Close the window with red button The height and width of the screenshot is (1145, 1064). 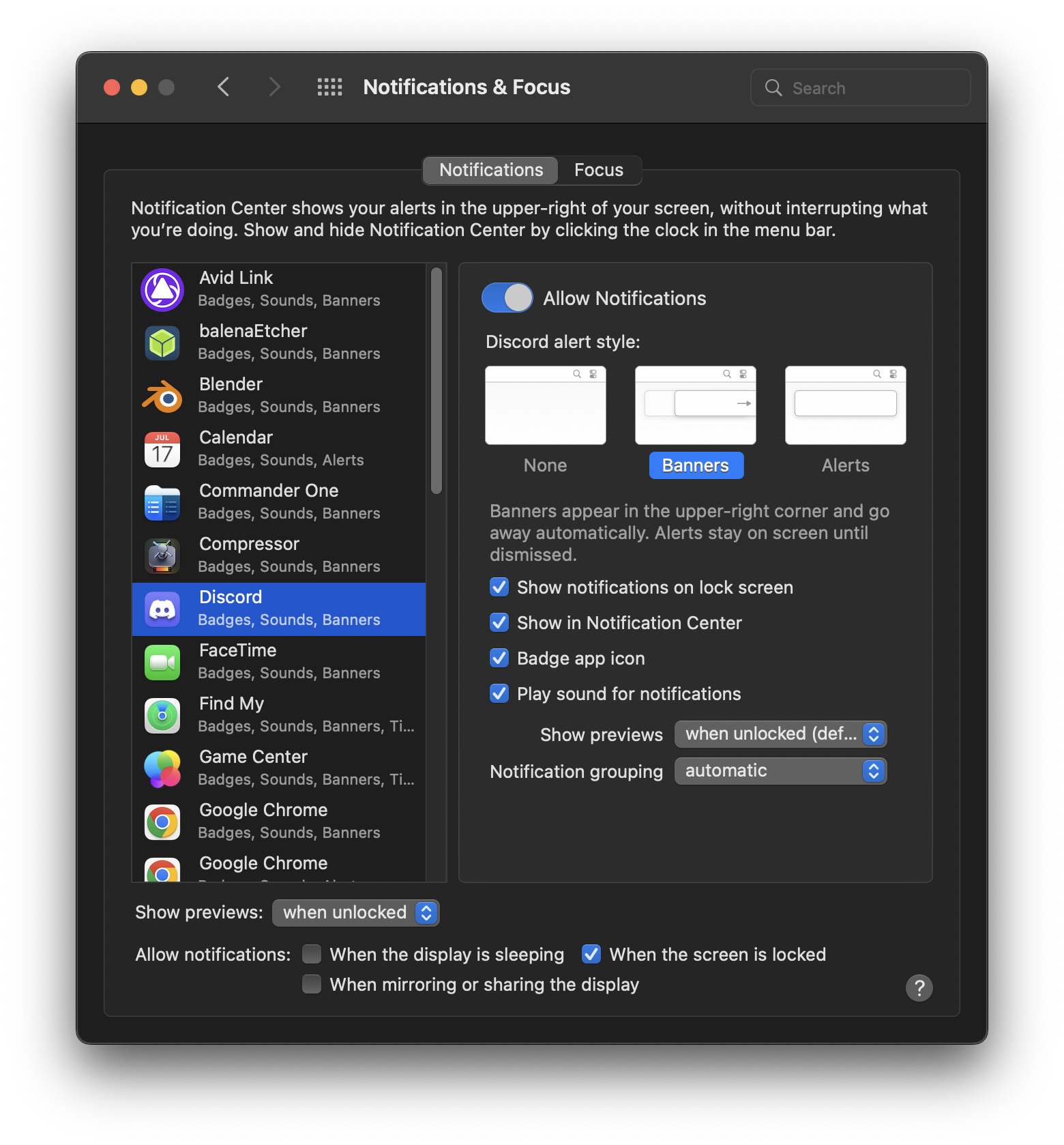(x=112, y=87)
